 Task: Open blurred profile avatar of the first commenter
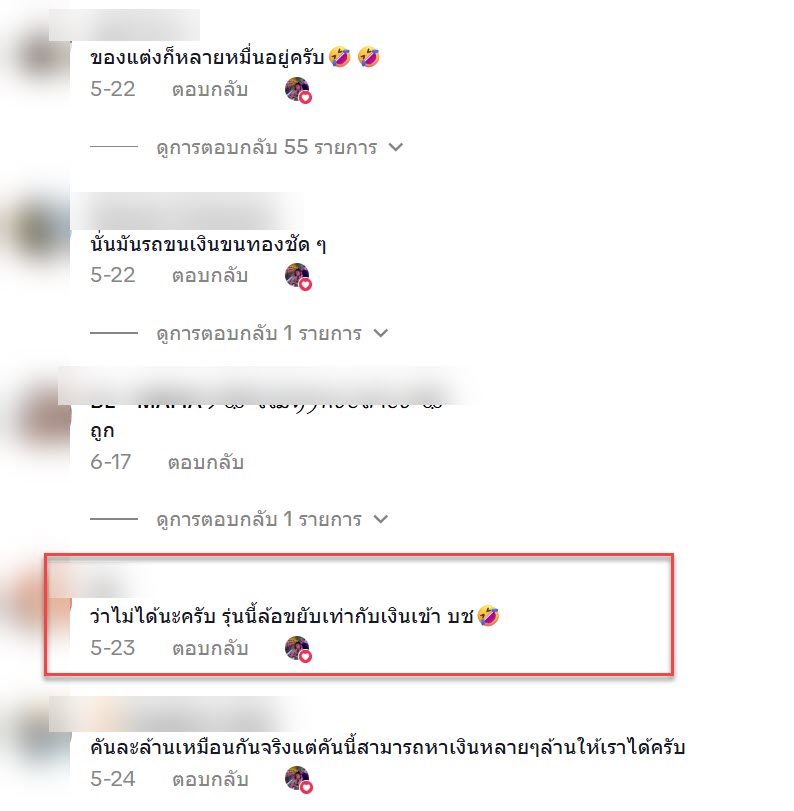pos(44,56)
